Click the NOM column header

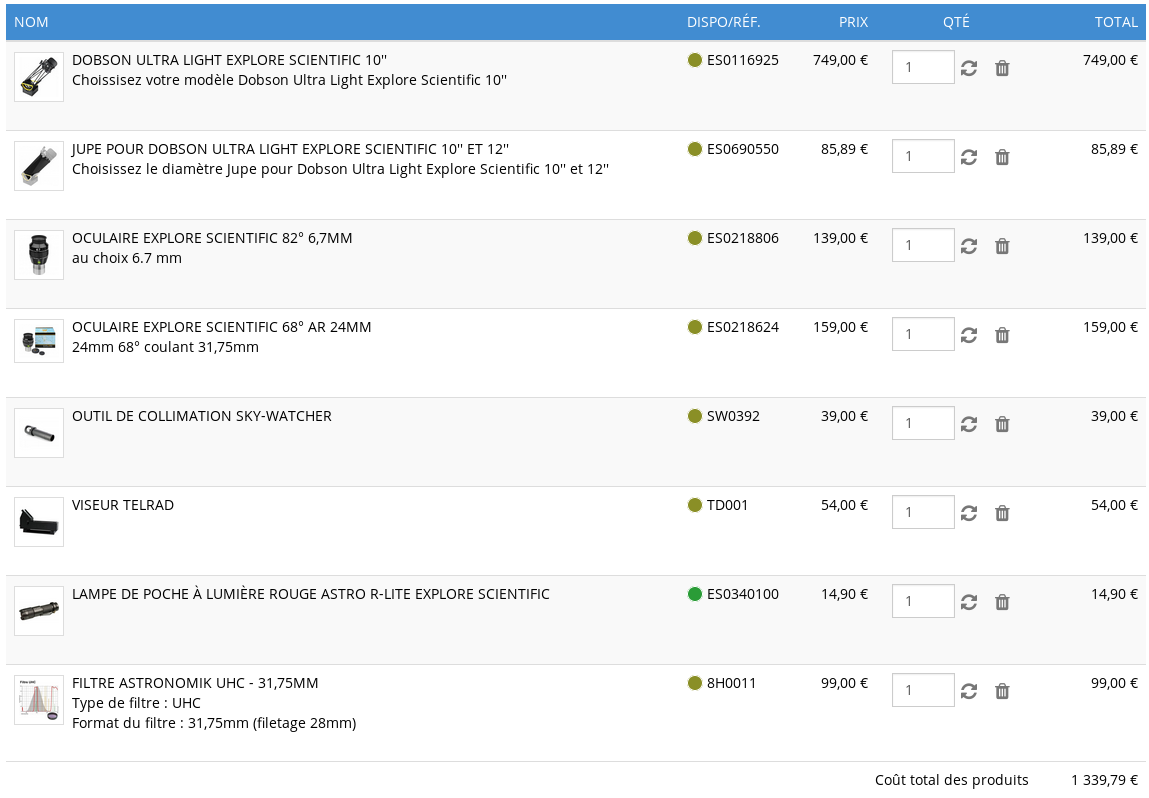click(x=32, y=22)
